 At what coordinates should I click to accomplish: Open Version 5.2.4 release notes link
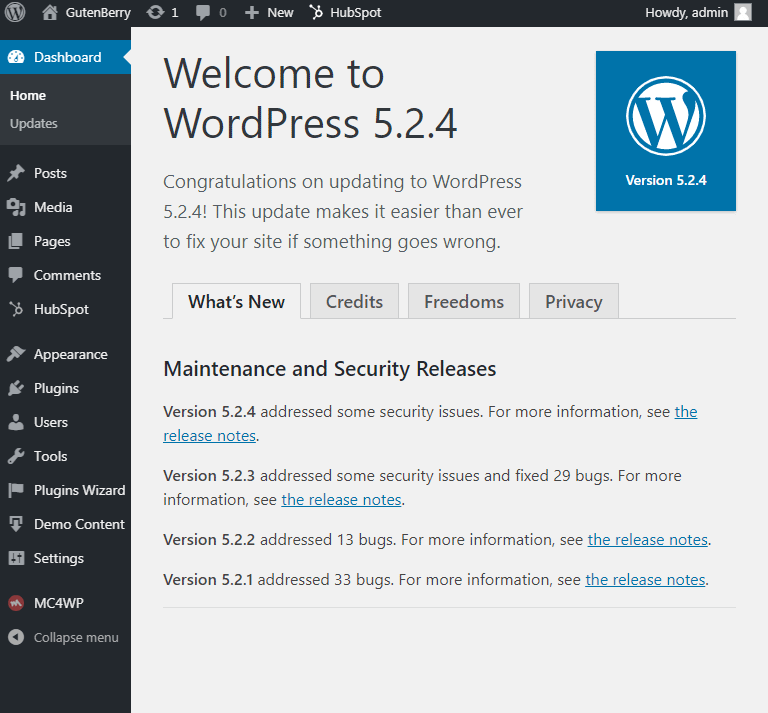[x=209, y=435]
